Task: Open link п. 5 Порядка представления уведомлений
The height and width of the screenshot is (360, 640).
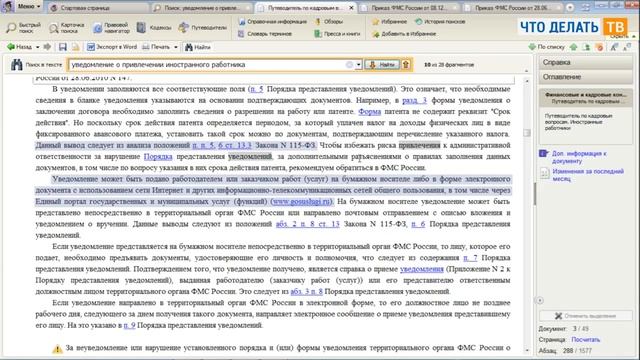Action: pyautogui.click(x=256, y=89)
